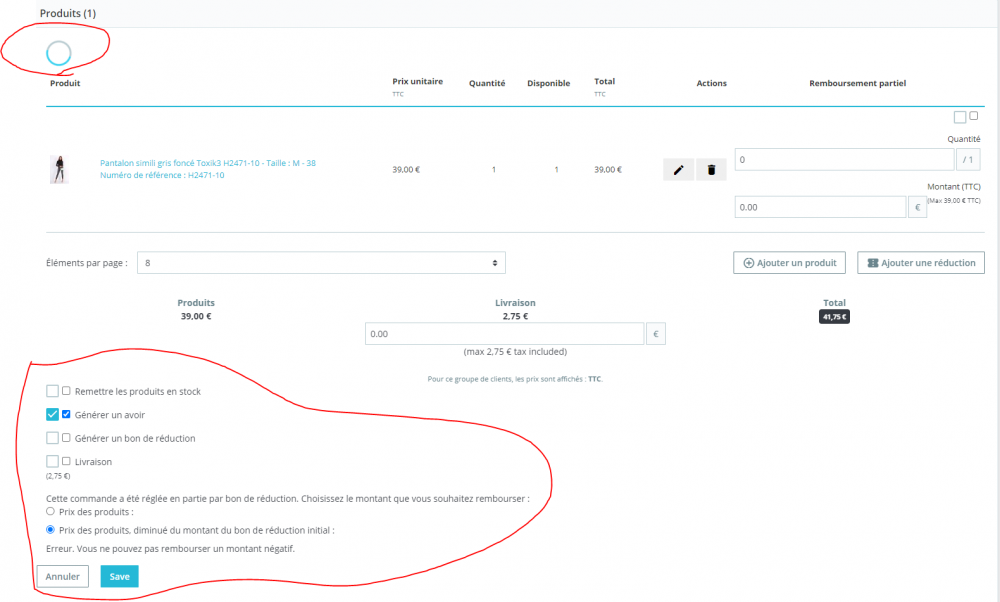Tick the partial refund checkbox near Quantité
This screenshot has width=1000, height=602.
point(960,117)
